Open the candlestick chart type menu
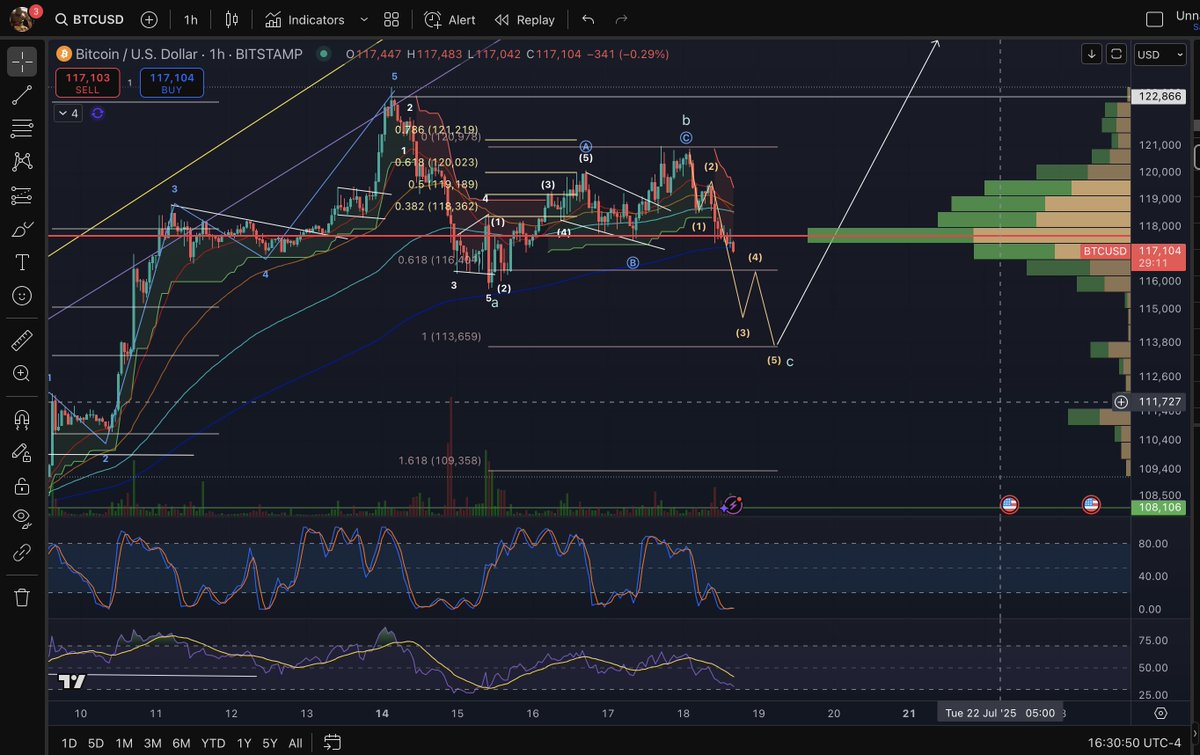 coord(233,20)
